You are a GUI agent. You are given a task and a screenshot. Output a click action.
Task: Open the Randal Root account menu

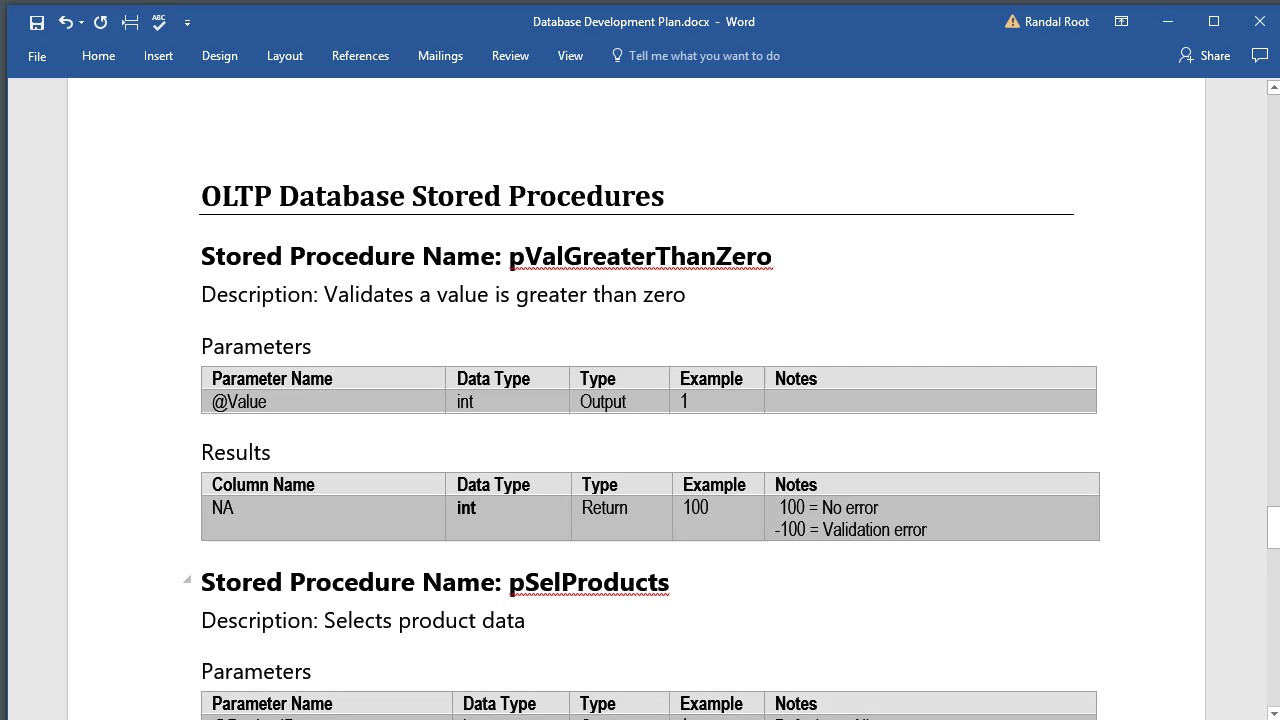point(1056,22)
